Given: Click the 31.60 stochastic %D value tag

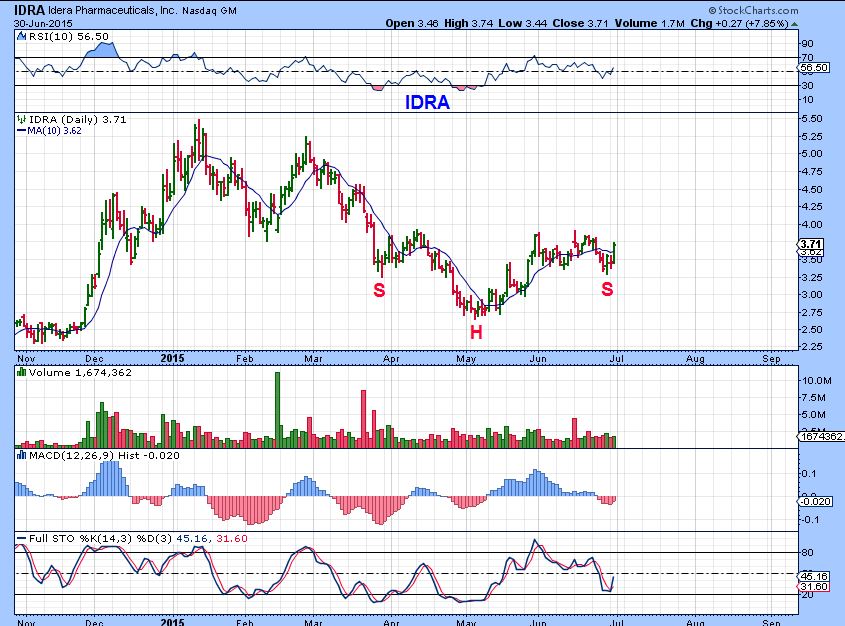Looking at the screenshot, I should pos(814,586).
